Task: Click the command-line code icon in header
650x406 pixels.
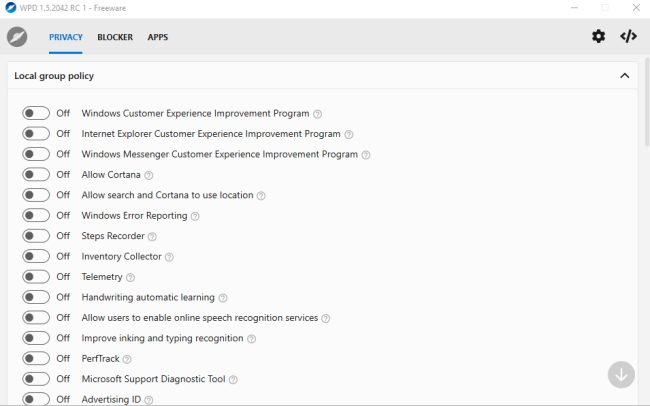Action: coord(628,37)
